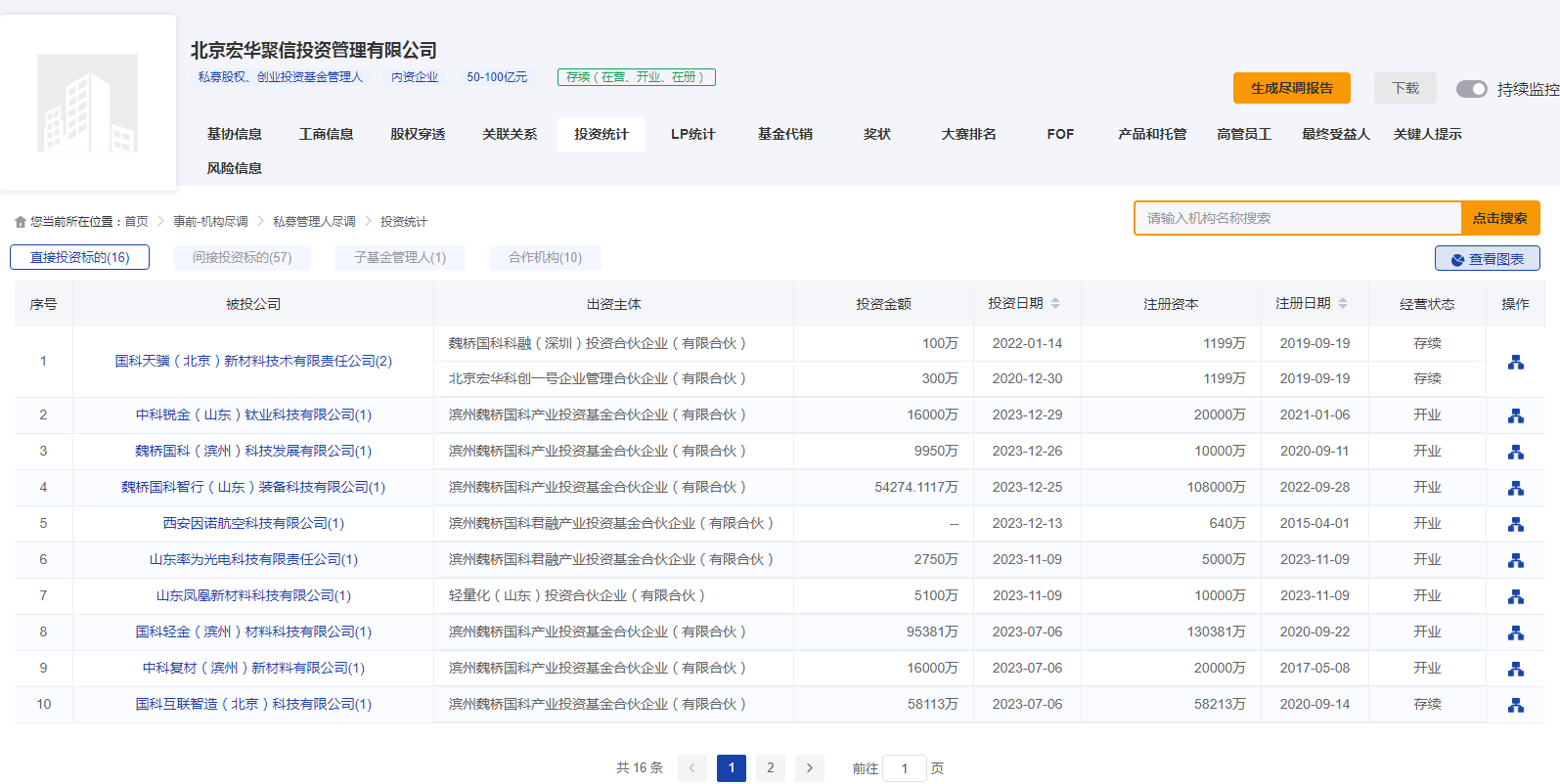Viewport: 1560px width, 784px height.
Task: Open the structure icon for 国科轻金 row
Action: (1515, 632)
